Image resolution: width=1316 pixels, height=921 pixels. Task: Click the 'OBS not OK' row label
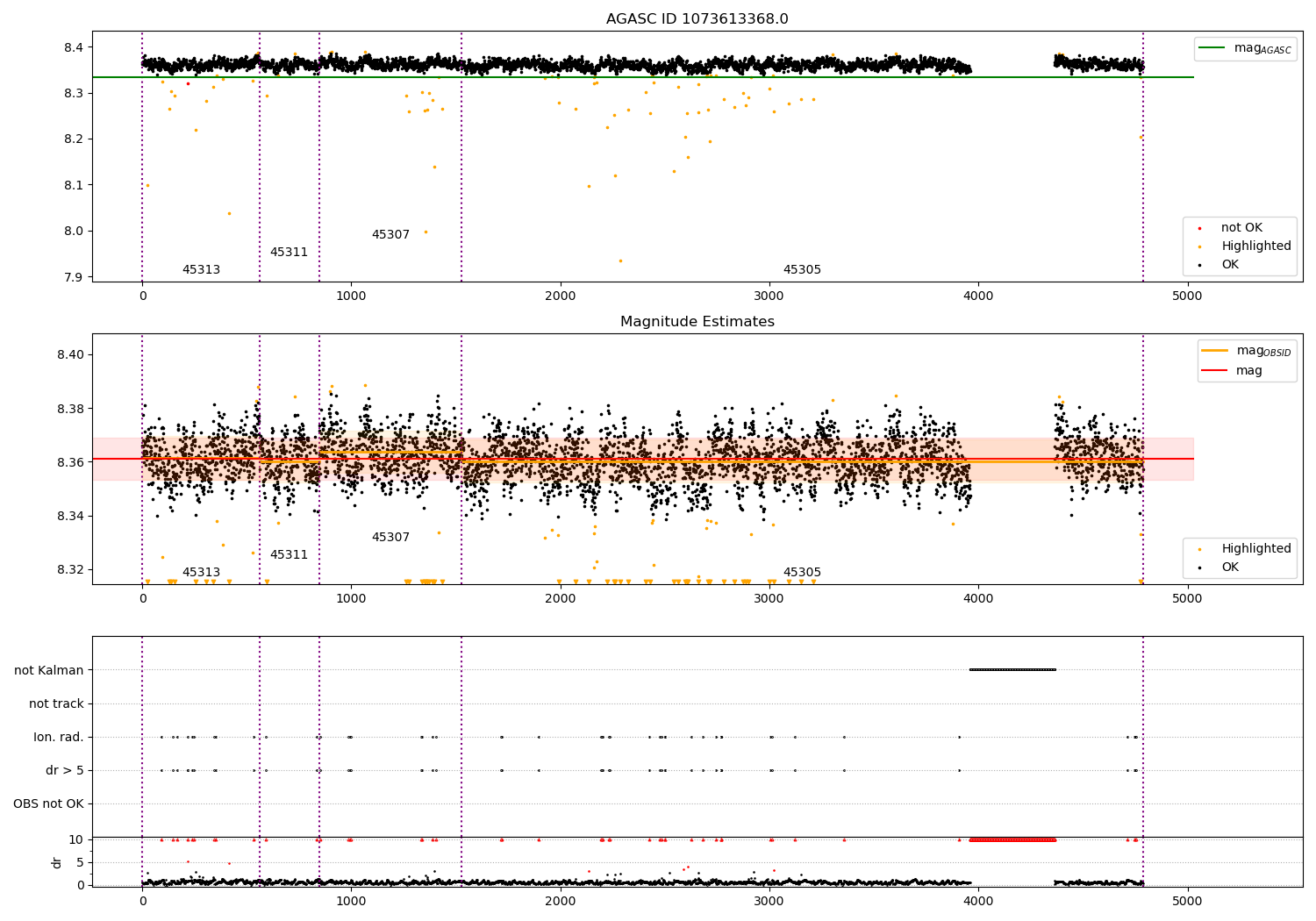pyautogui.click(x=48, y=803)
